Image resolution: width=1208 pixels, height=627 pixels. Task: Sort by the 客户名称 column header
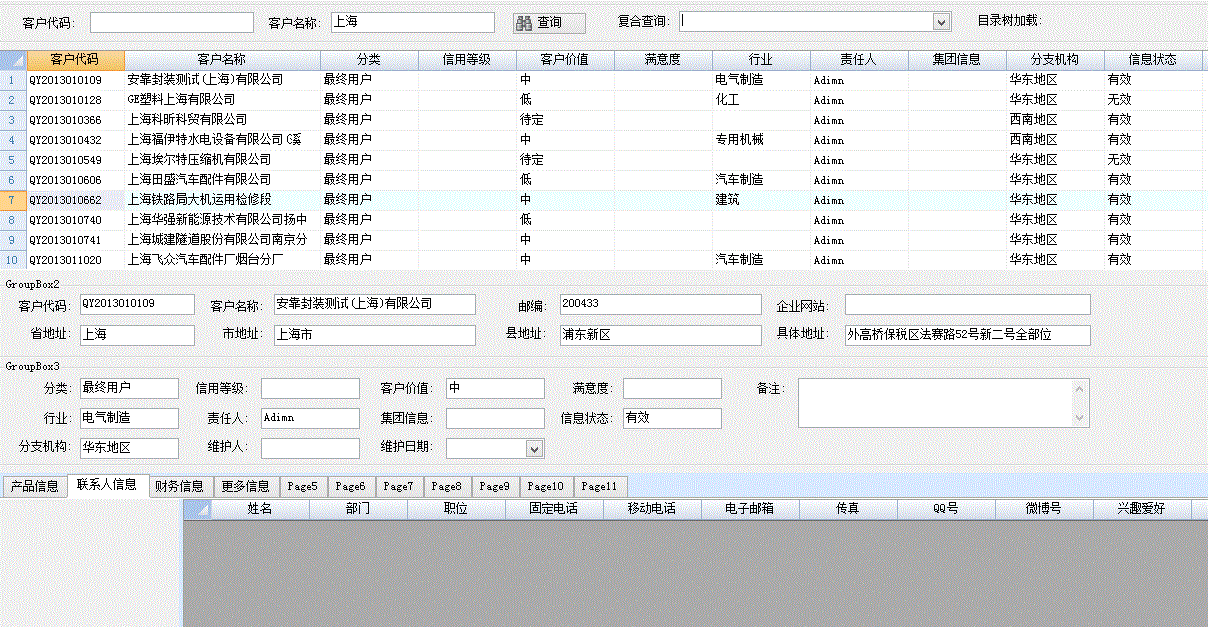pos(221,60)
